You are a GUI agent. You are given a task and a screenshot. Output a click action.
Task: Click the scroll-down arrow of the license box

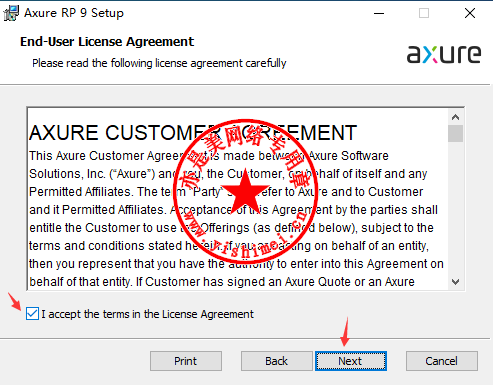click(455, 282)
